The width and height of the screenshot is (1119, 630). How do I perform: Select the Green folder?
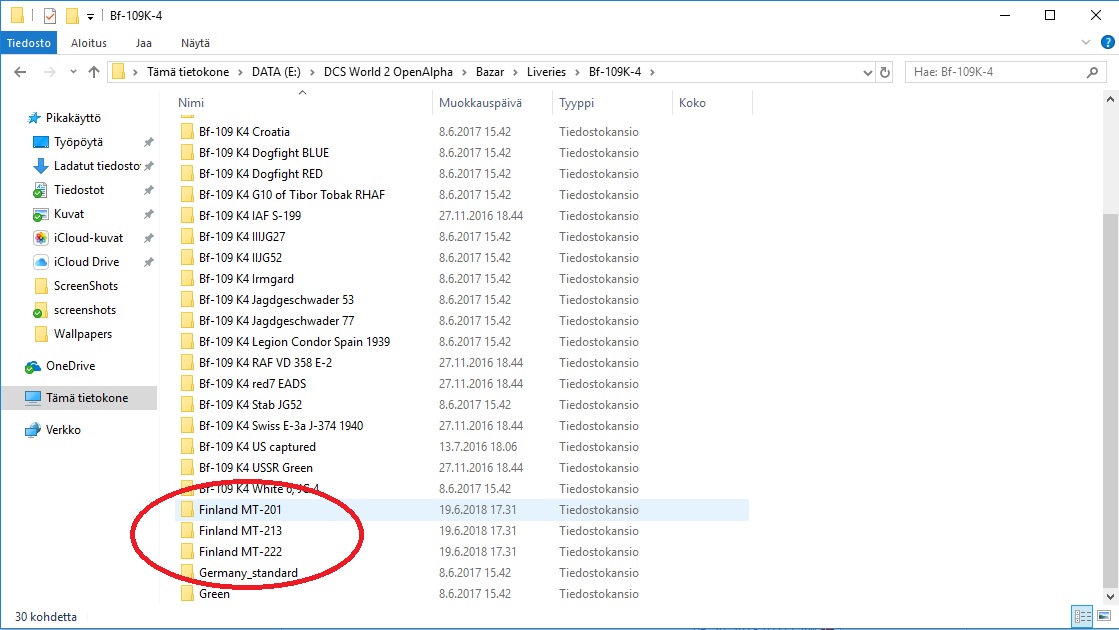pyautogui.click(x=214, y=594)
